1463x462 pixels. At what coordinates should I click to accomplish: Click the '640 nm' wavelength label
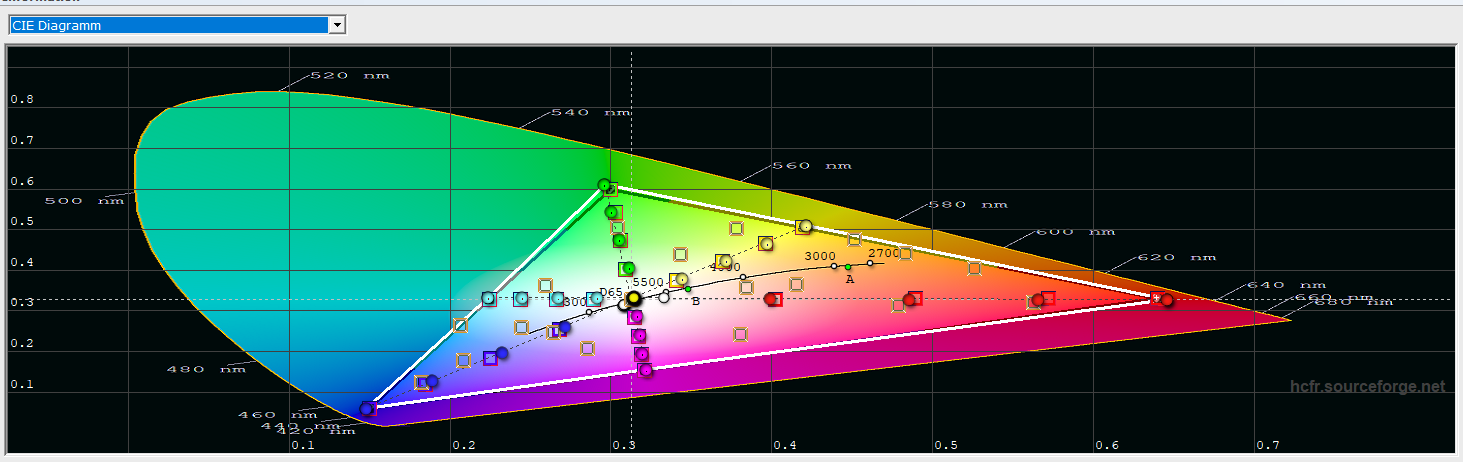tap(1286, 285)
